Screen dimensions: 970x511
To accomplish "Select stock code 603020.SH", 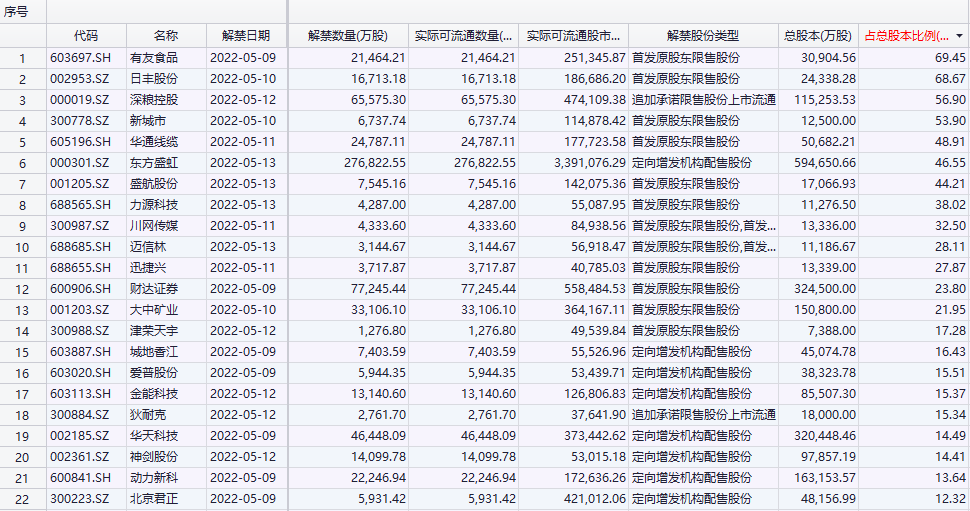I will (80, 373).
